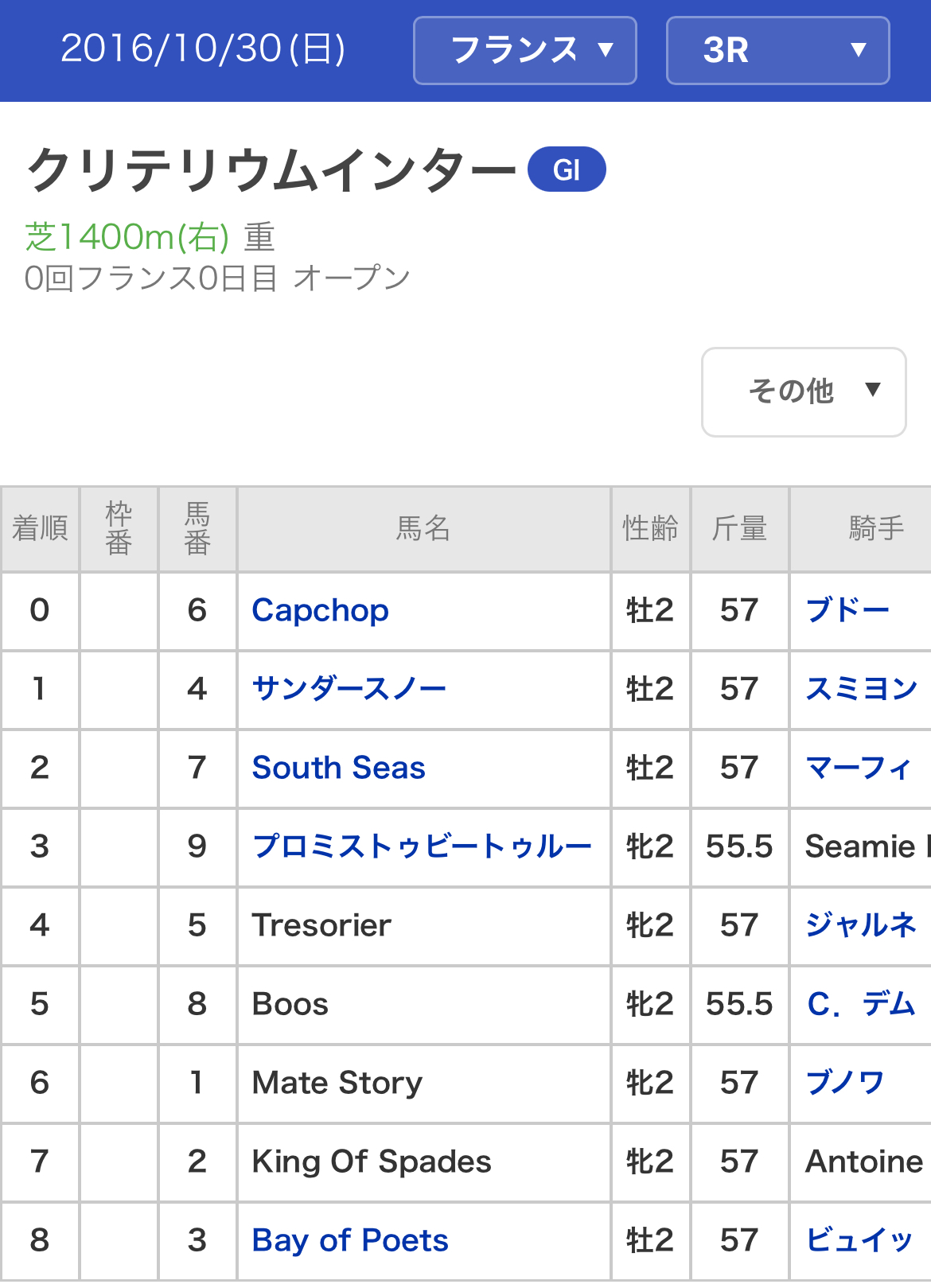This screenshot has height=1288, width=931.
Task: Click the date 2016/10/30 in header
Action: (x=203, y=49)
